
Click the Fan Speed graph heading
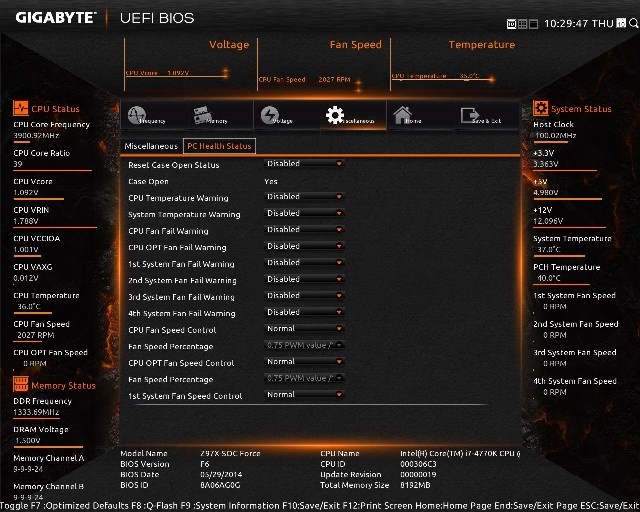(x=356, y=45)
